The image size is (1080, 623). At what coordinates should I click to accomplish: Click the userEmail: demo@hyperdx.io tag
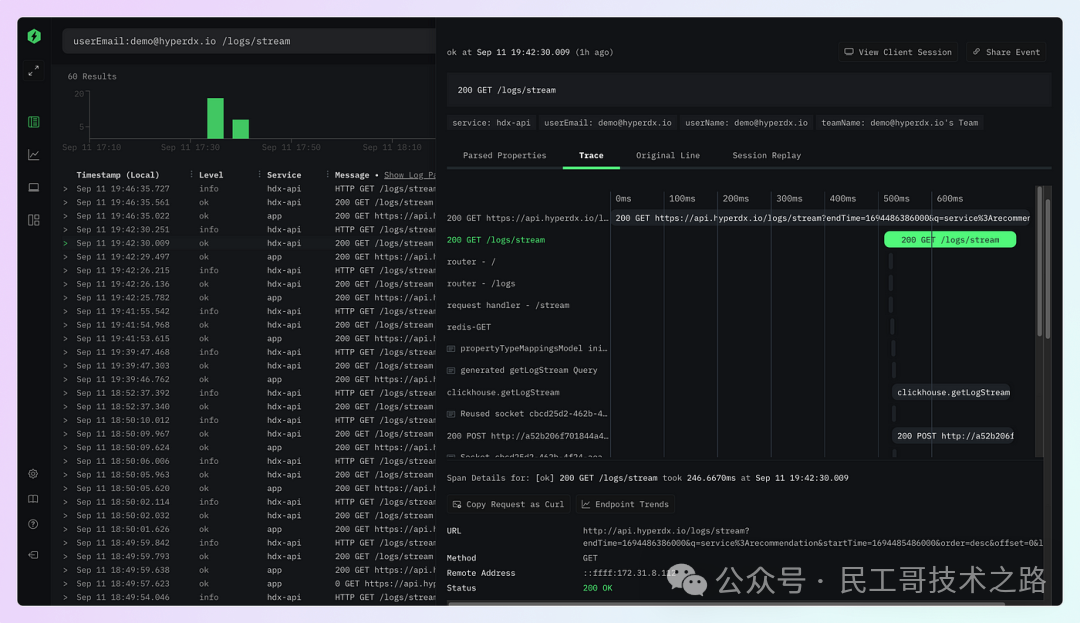(608, 123)
